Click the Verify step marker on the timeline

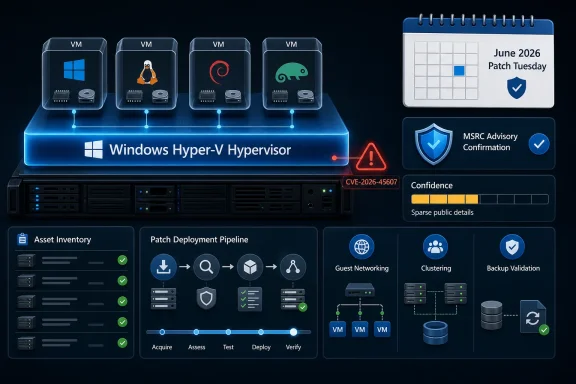pos(293,332)
